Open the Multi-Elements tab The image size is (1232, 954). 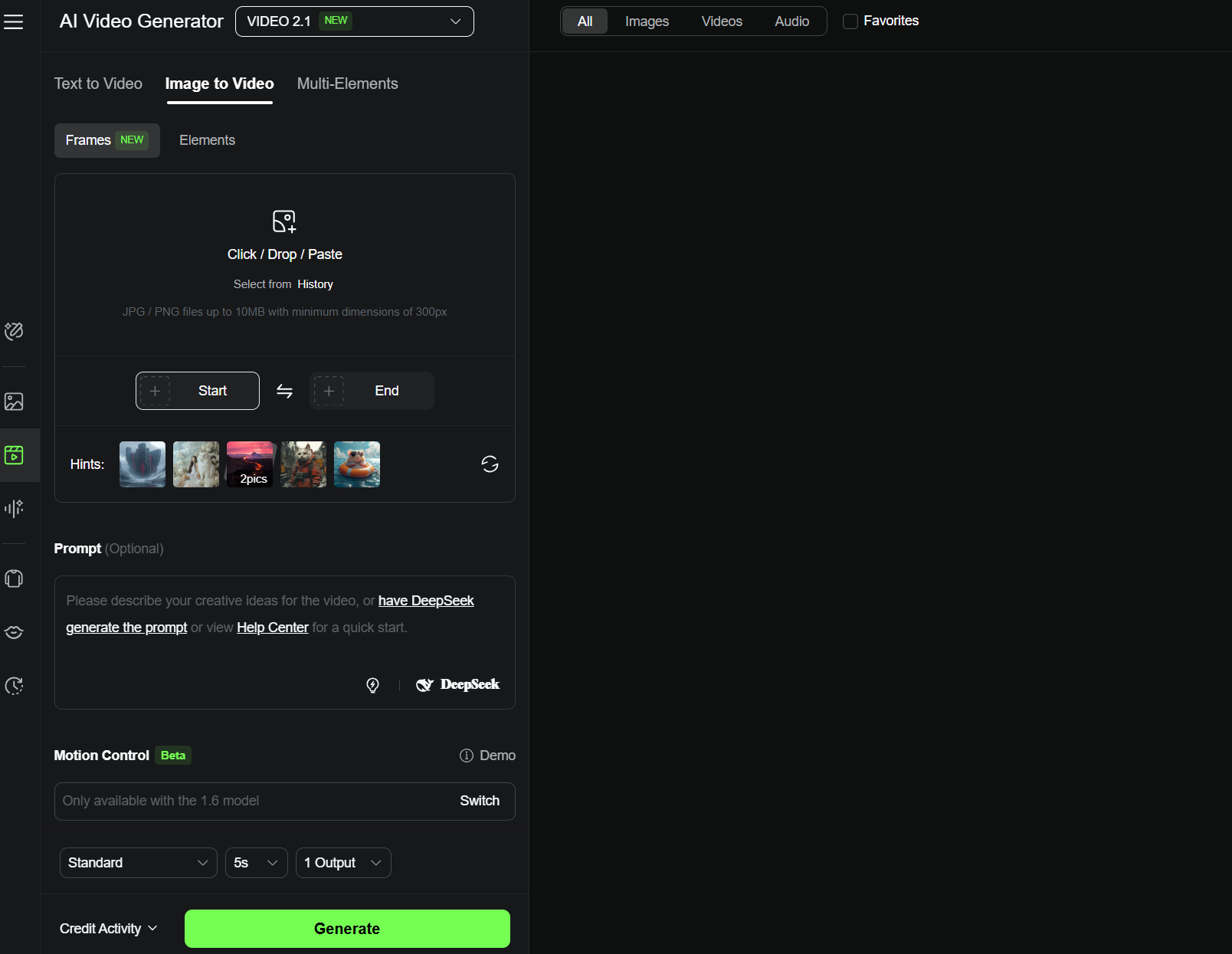click(x=348, y=84)
